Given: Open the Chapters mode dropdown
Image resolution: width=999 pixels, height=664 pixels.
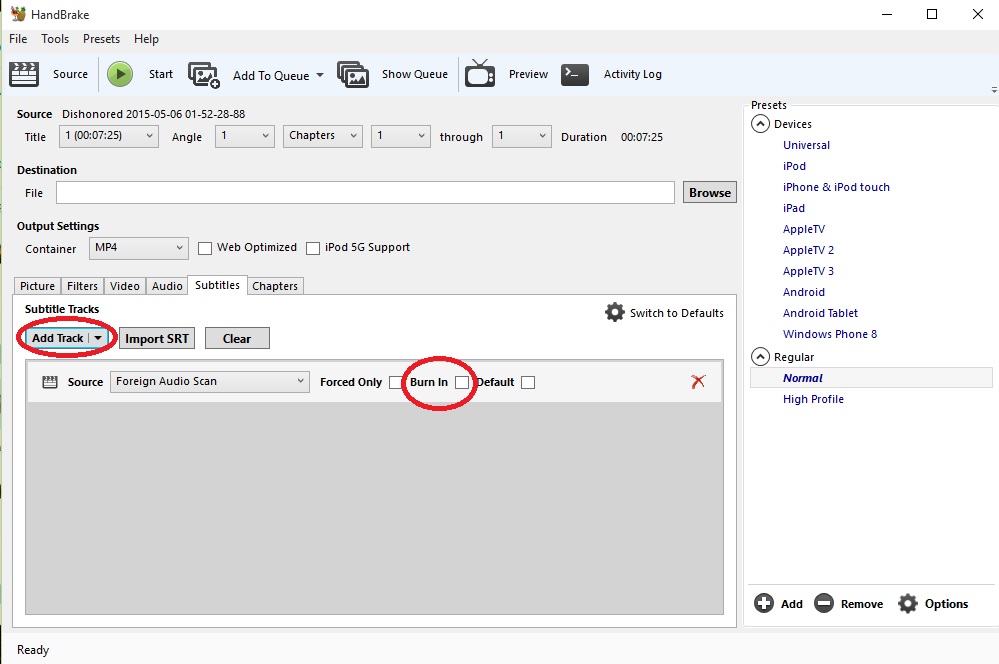Looking at the screenshot, I should pyautogui.click(x=323, y=136).
